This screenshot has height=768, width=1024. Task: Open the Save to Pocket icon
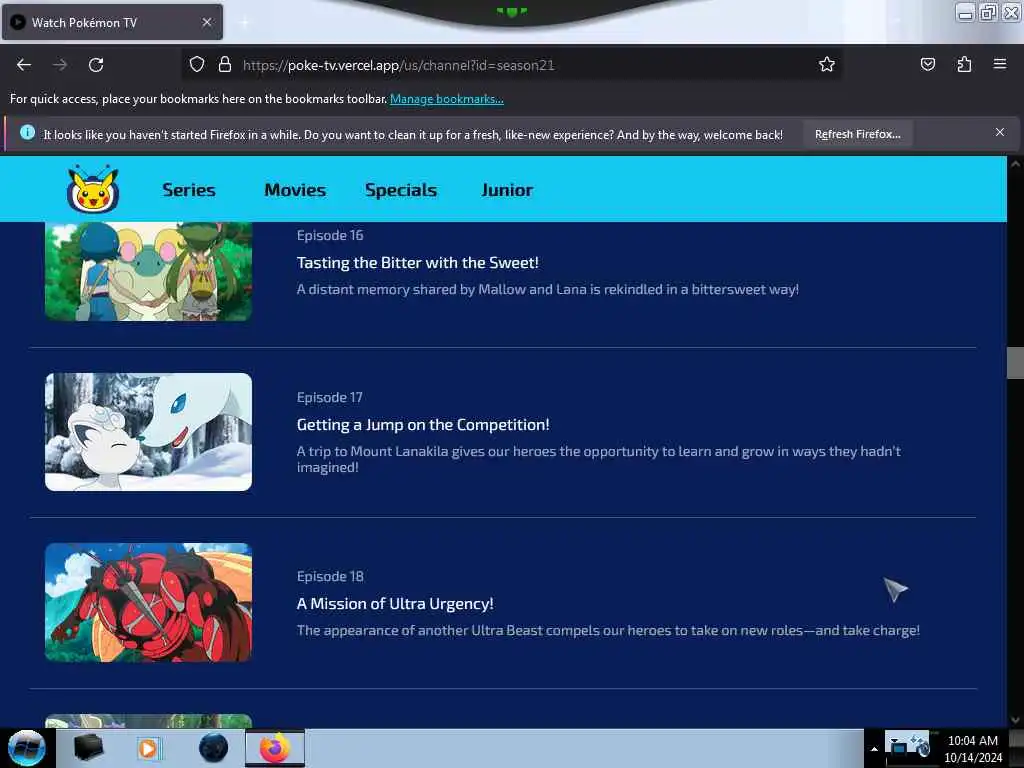tap(927, 64)
